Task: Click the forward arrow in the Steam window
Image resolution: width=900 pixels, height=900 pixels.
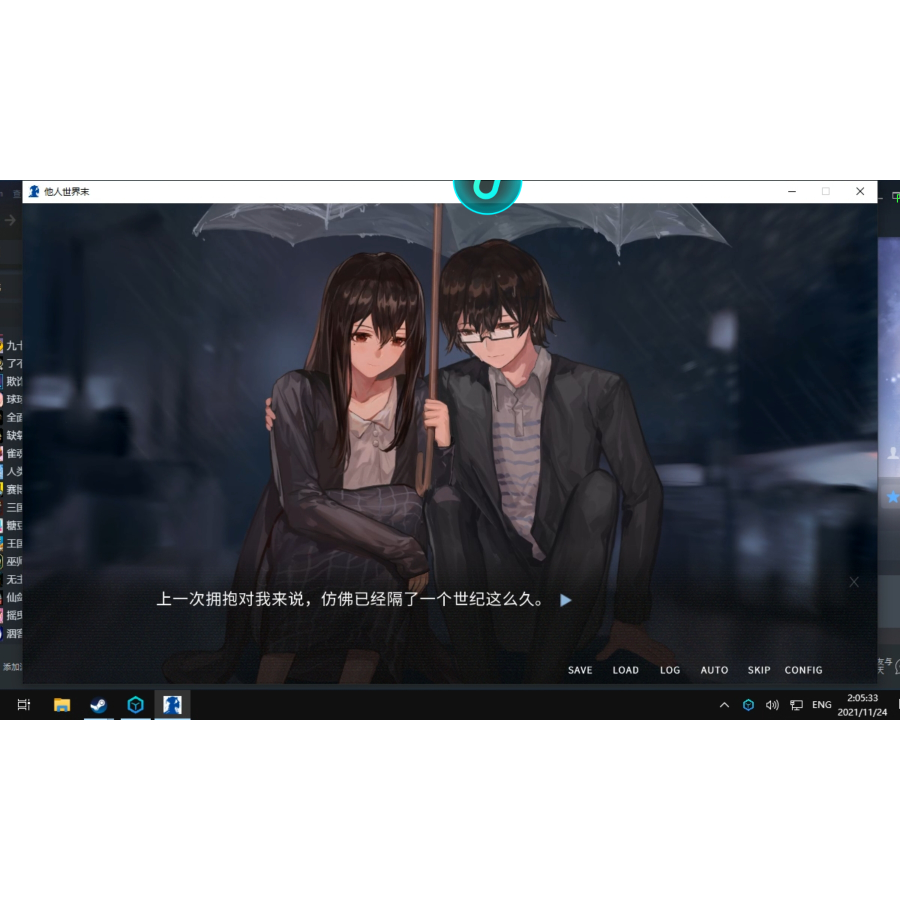Action: (x=10, y=220)
